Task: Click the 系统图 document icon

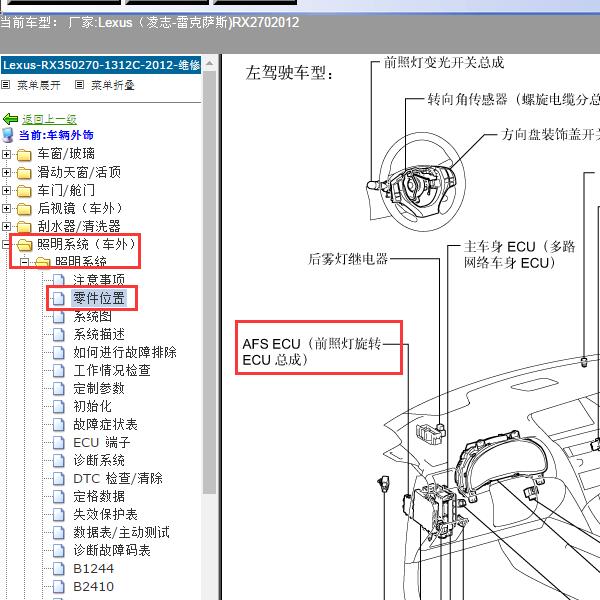Action: pos(59,316)
